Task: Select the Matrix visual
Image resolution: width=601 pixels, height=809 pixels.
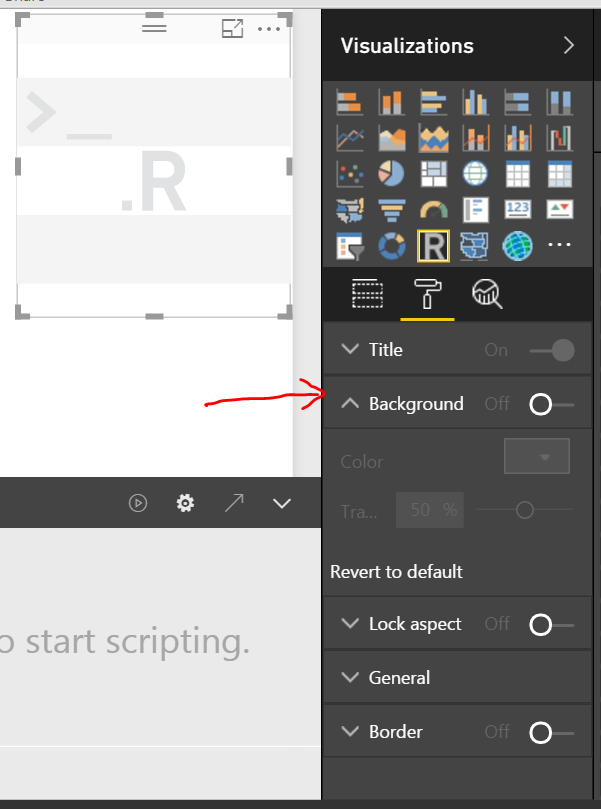Action: point(560,174)
